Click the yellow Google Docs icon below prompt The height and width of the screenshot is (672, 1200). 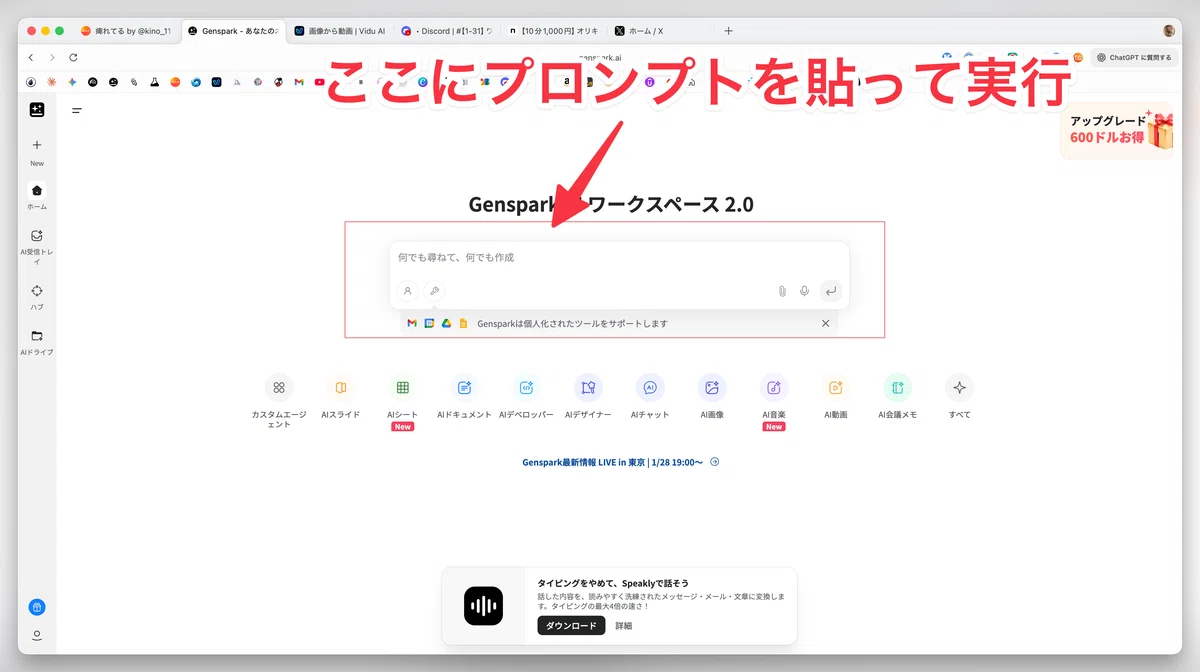[463, 324]
